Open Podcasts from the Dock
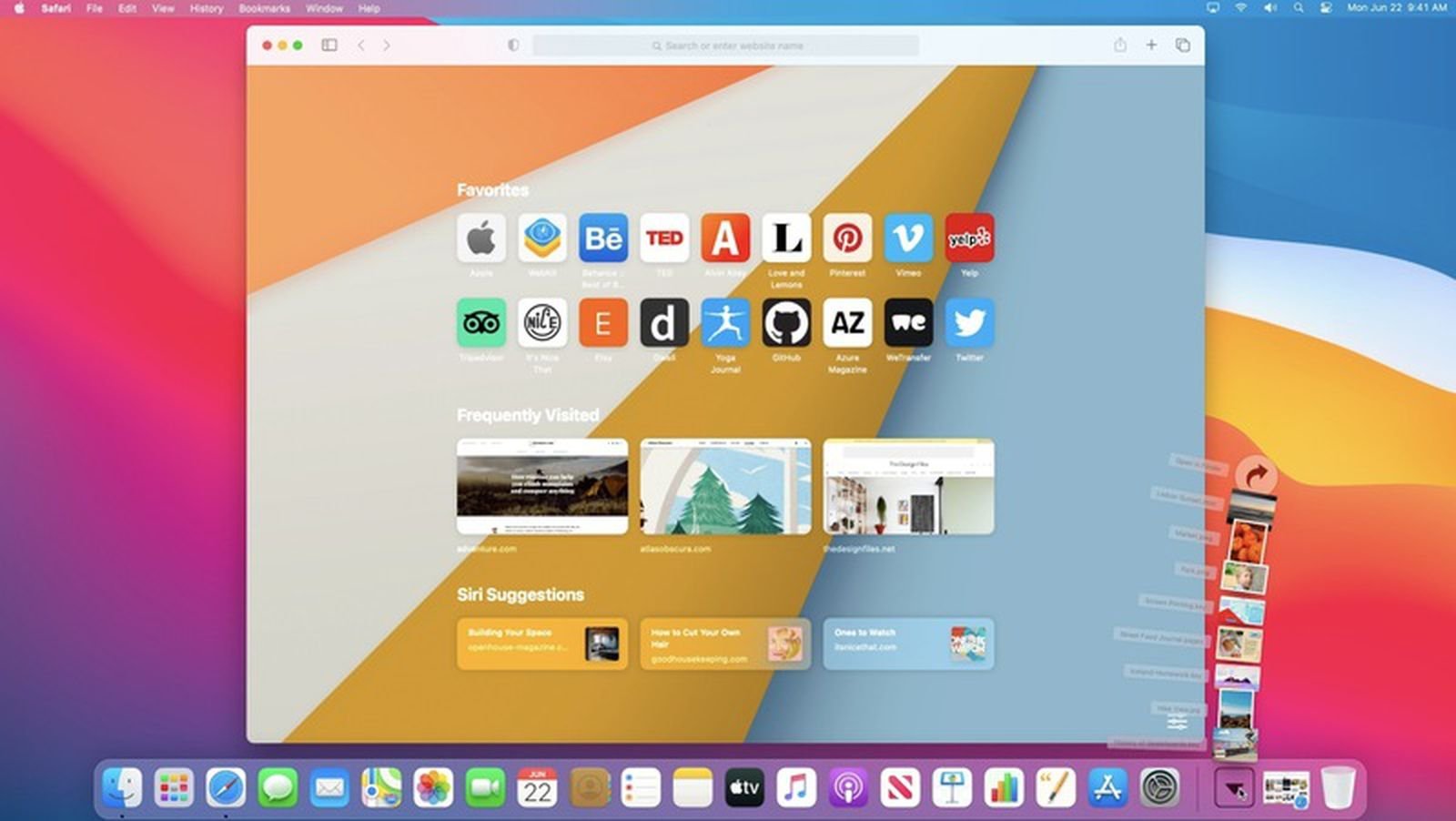 coord(848,787)
